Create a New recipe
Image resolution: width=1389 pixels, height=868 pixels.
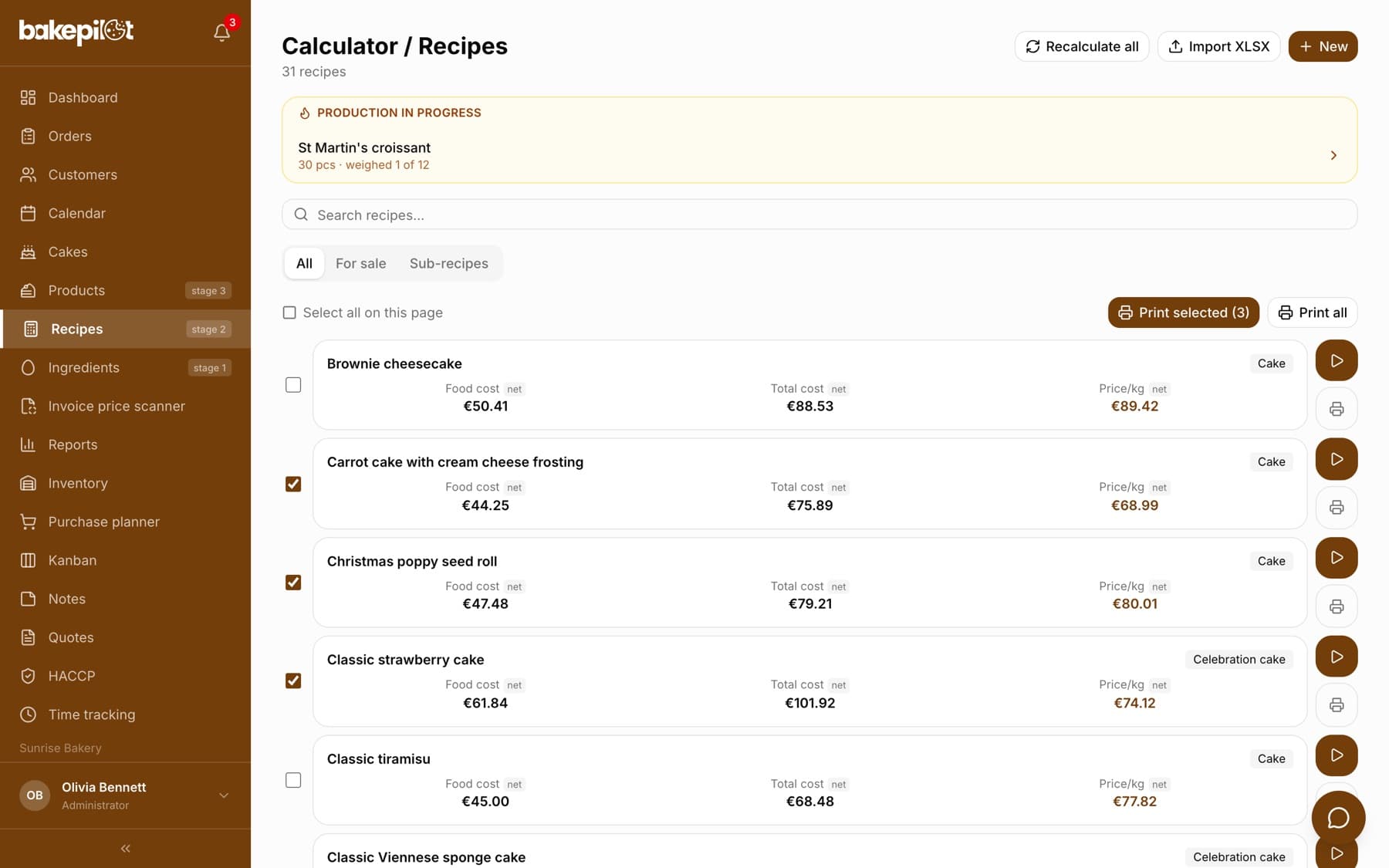coord(1323,46)
